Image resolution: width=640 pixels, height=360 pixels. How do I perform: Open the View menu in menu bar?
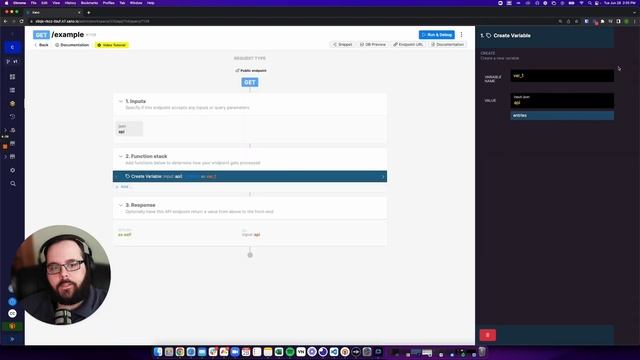(56, 3)
